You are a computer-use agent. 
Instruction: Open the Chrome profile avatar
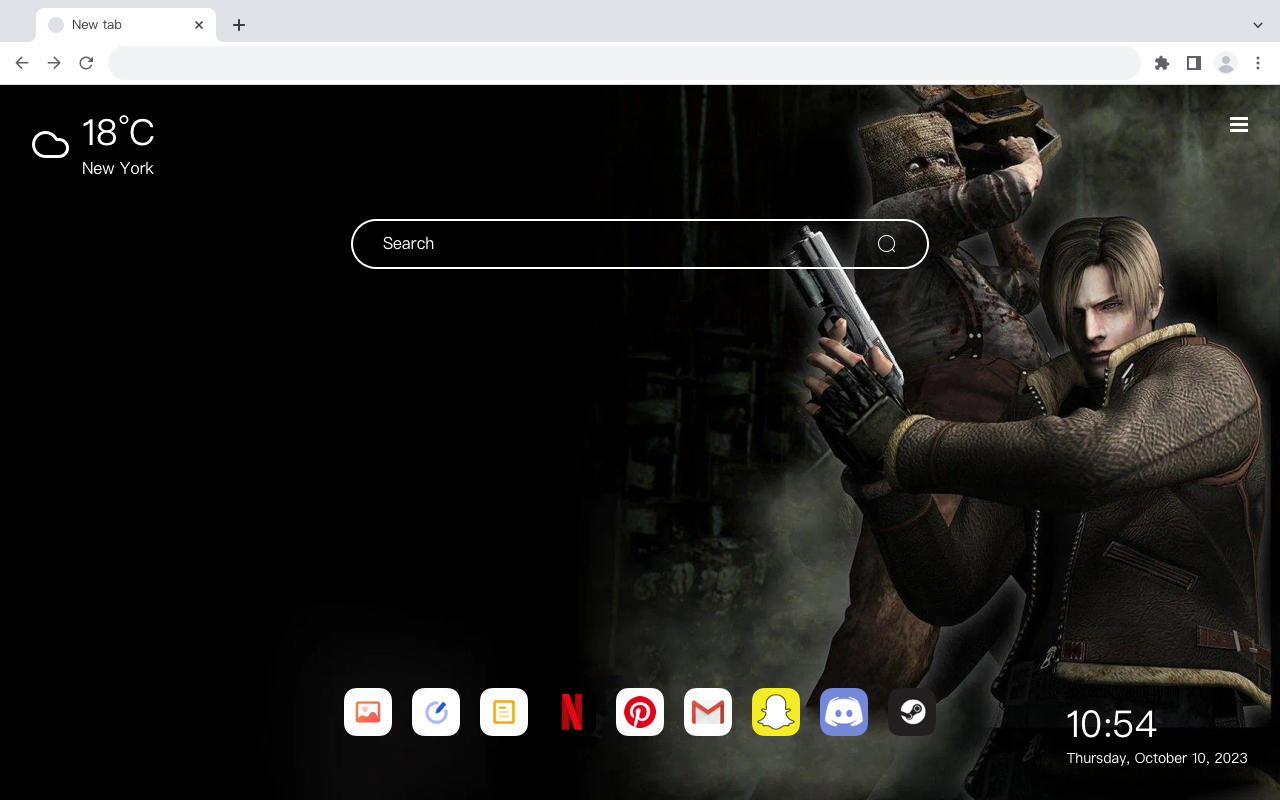tap(1226, 63)
